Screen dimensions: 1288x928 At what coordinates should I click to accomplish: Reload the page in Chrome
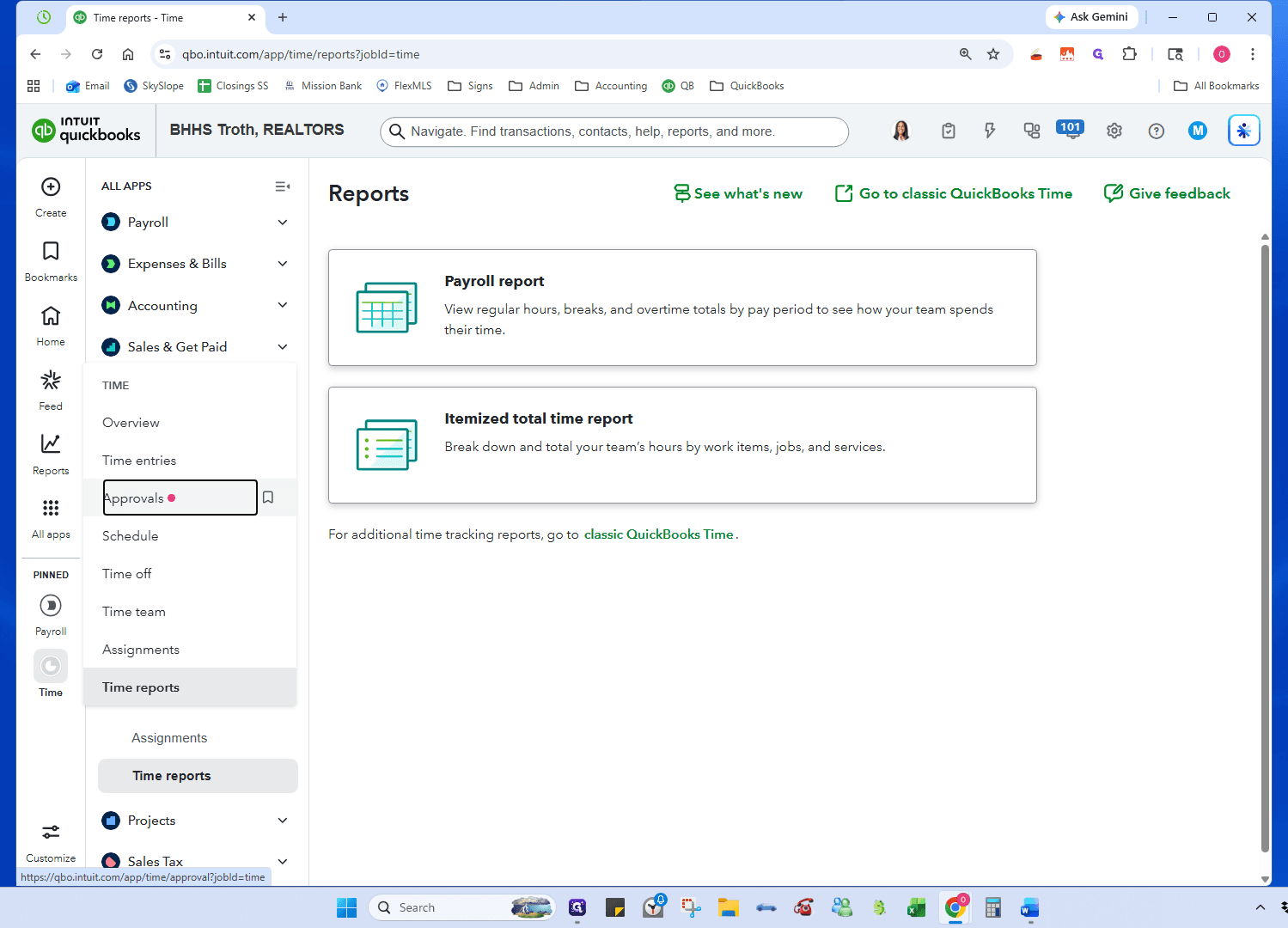(97, 54)
